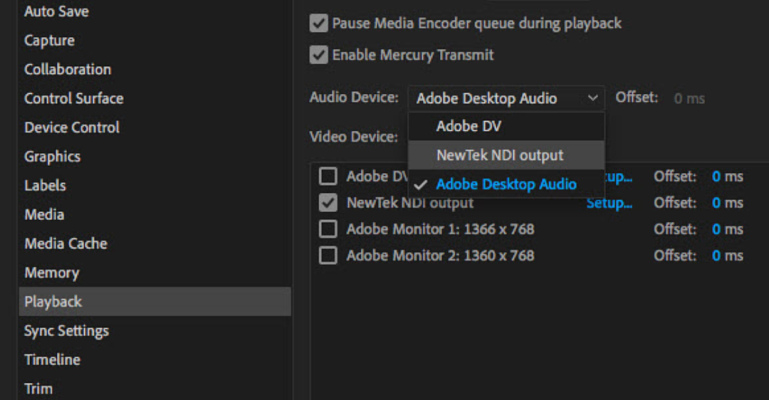Go to the Graphics preferences category
Image resolution: width=769 pixels, height=400 pixels.
[x=155, y=156]
